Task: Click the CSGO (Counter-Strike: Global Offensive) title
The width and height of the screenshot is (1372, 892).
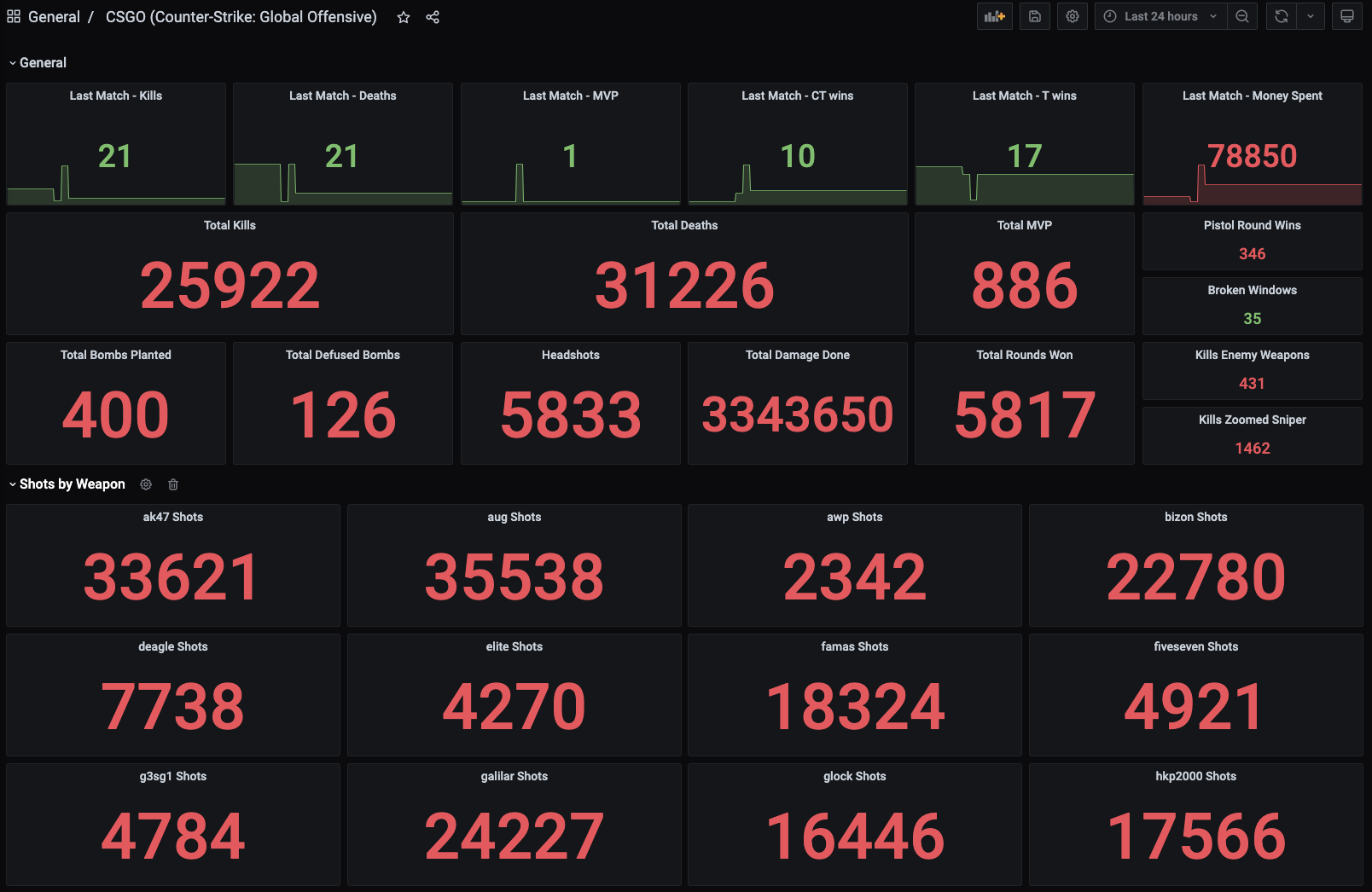Action: click(x=241, y=17)
